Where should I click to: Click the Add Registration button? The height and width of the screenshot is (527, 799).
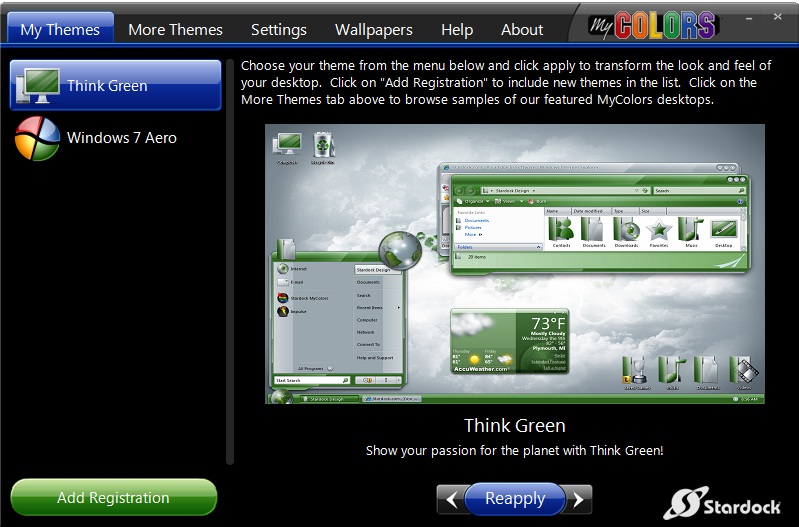(114, 497)
